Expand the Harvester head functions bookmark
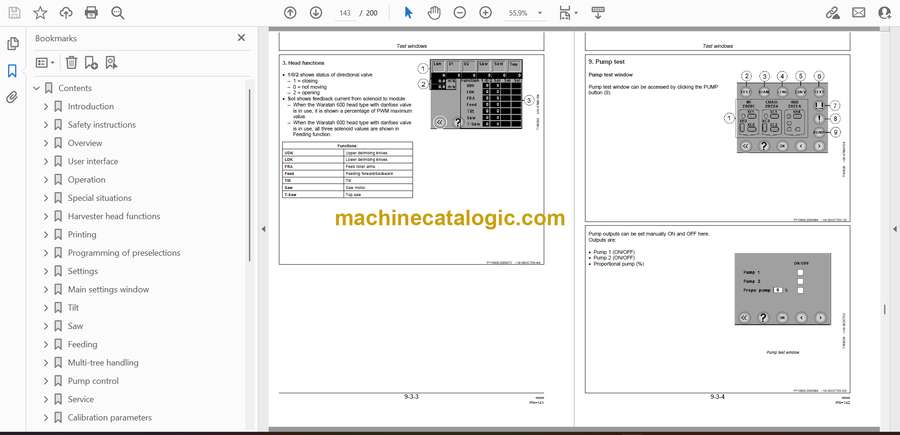This screenshot has height=435, width=900. point(46,216)
